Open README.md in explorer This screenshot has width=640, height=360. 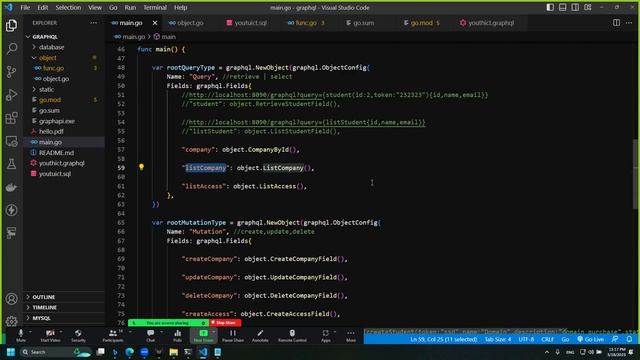[56, 152]
